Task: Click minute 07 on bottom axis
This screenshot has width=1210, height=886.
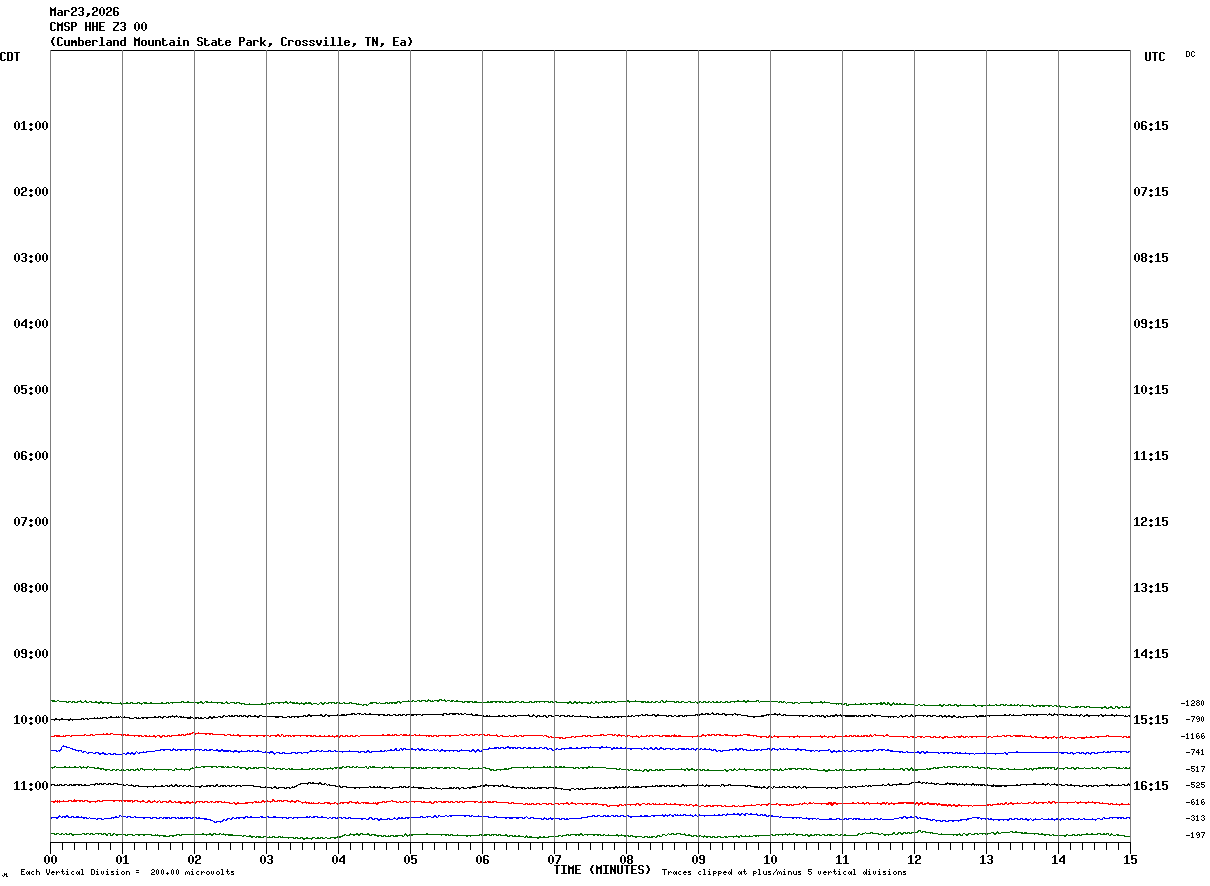Action: [554, 859]
